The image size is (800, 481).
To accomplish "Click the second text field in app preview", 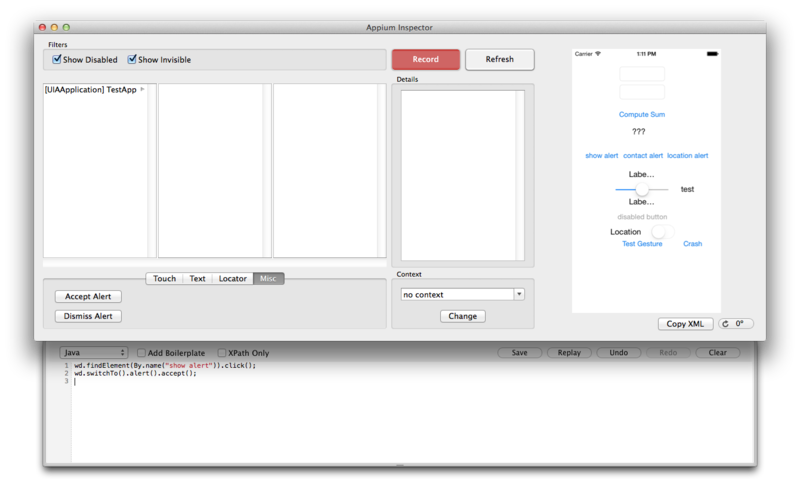I will pos(642,92).
